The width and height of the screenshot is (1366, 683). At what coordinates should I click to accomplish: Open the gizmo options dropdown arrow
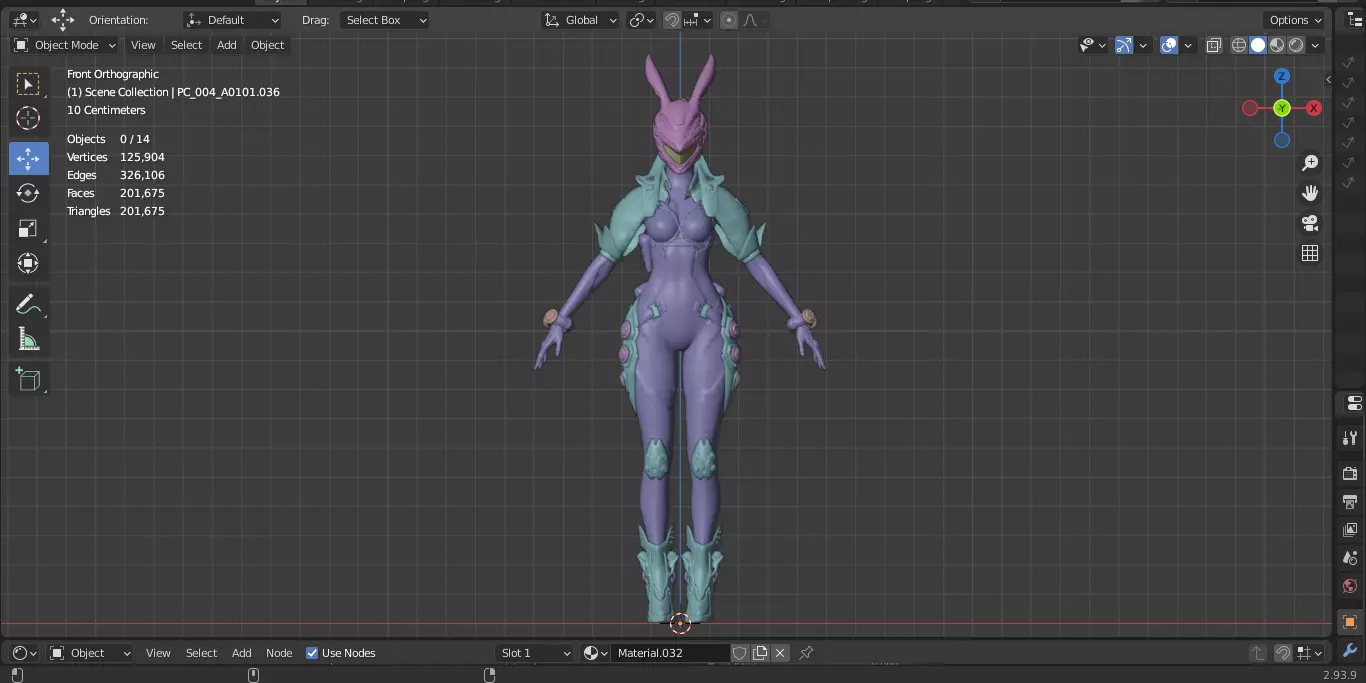[x=1143, y=45]
